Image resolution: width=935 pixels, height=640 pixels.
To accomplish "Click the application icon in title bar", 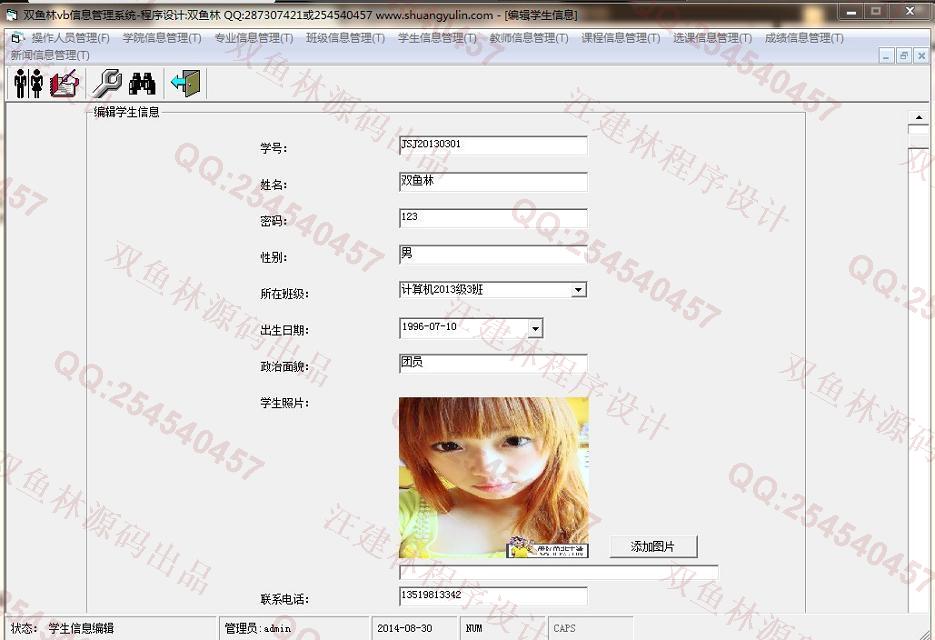I will 12,14.
